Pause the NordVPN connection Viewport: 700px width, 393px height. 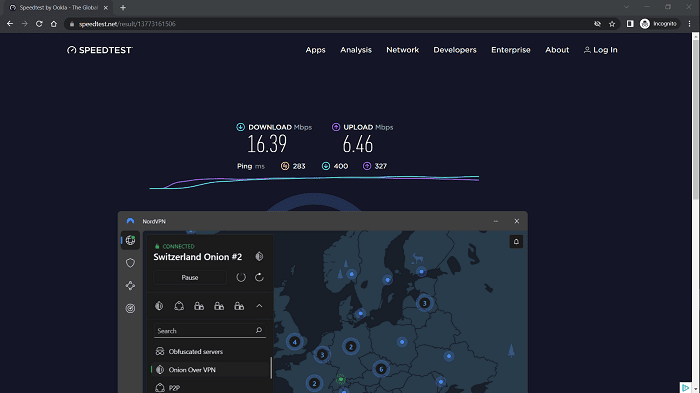(x=190, y=277)
